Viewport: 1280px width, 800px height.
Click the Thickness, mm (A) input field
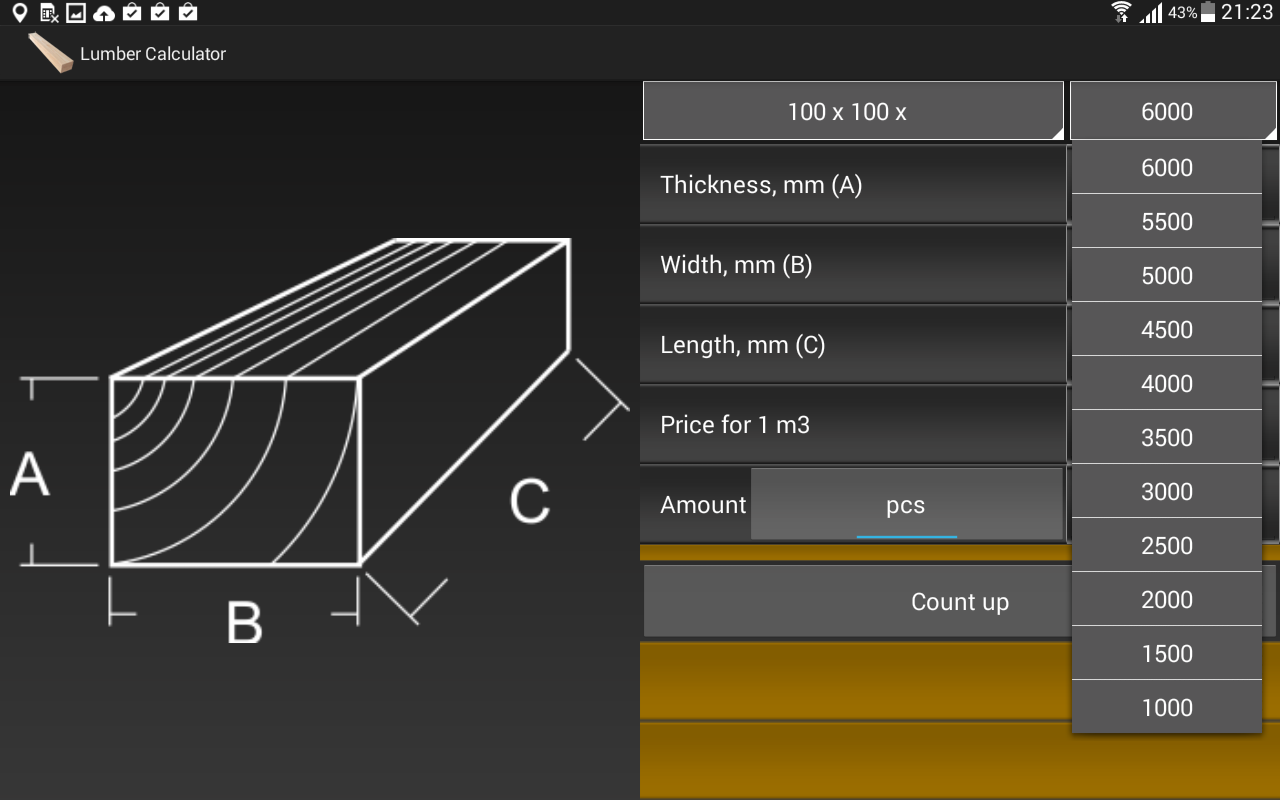[x=853, y=184]
